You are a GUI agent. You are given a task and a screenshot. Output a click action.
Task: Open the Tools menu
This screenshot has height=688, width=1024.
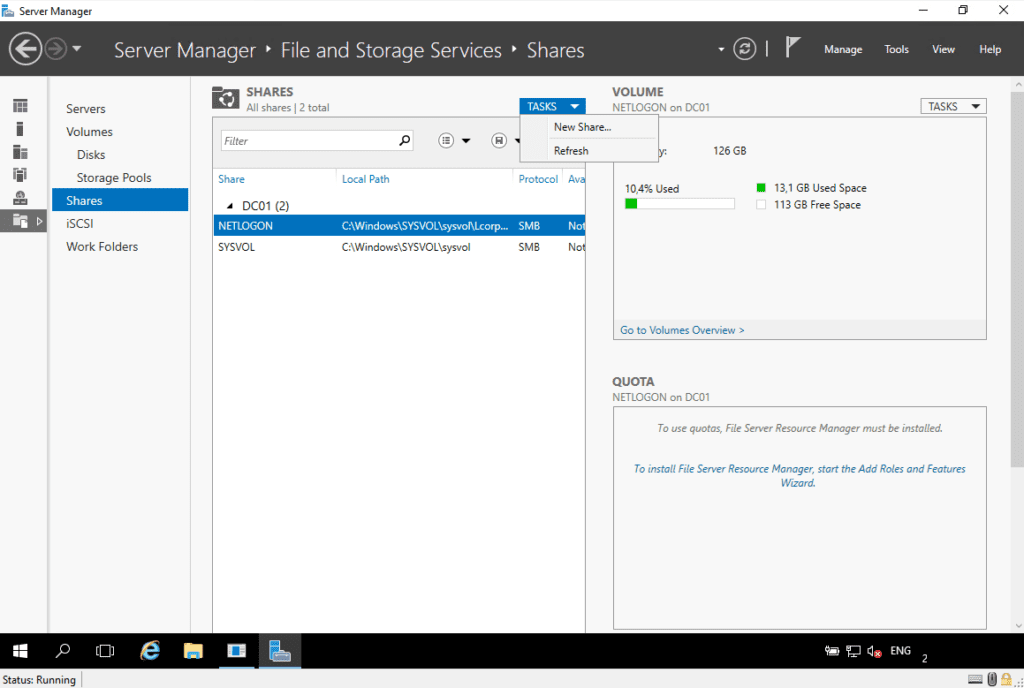(896, 49)
